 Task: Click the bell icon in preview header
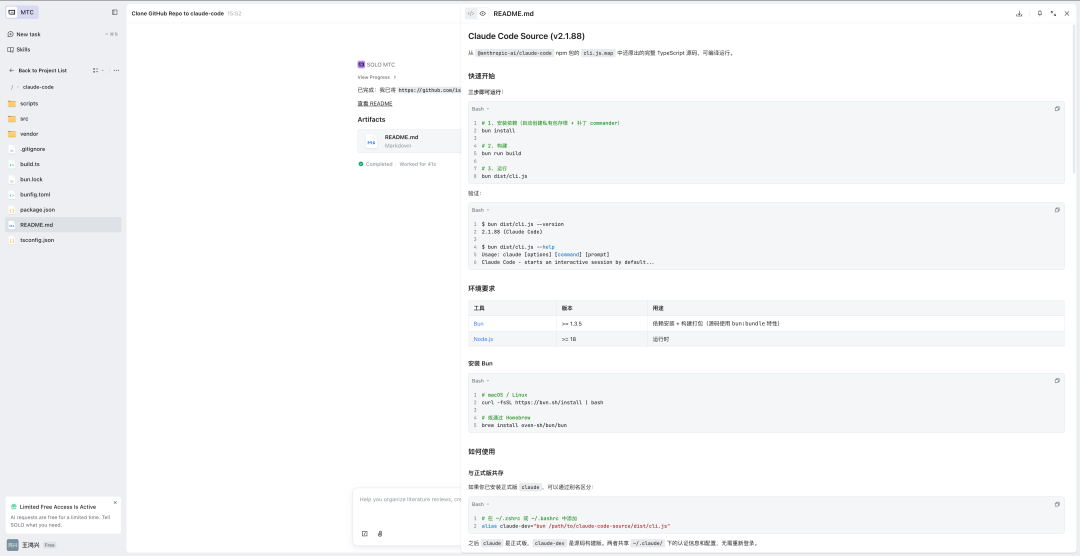[x=1040, y=14]
